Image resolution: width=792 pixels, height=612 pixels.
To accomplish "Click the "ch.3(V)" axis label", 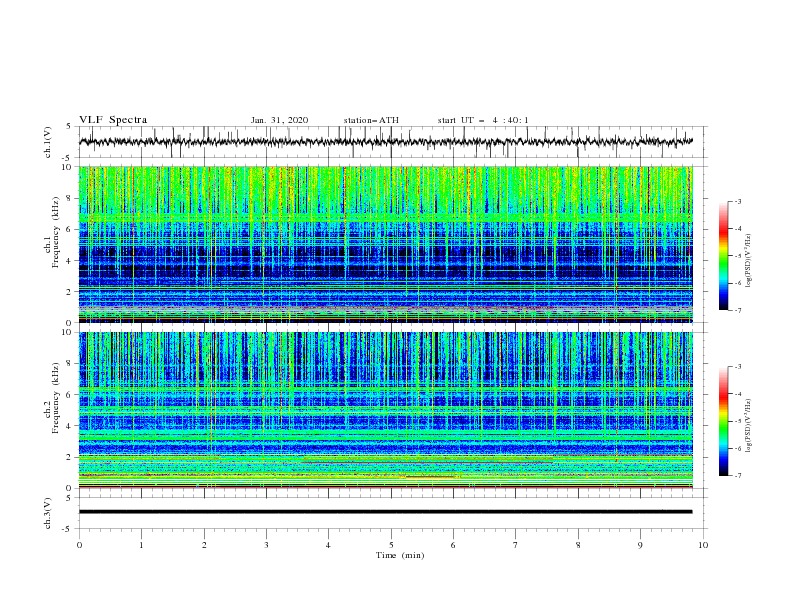I will click(x=48, y=513).
